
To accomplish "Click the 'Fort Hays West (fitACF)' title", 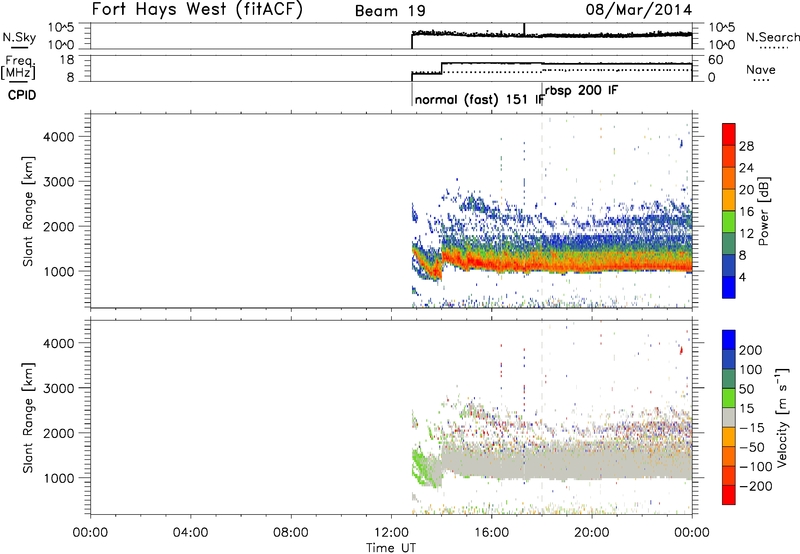I will [197, 9].
